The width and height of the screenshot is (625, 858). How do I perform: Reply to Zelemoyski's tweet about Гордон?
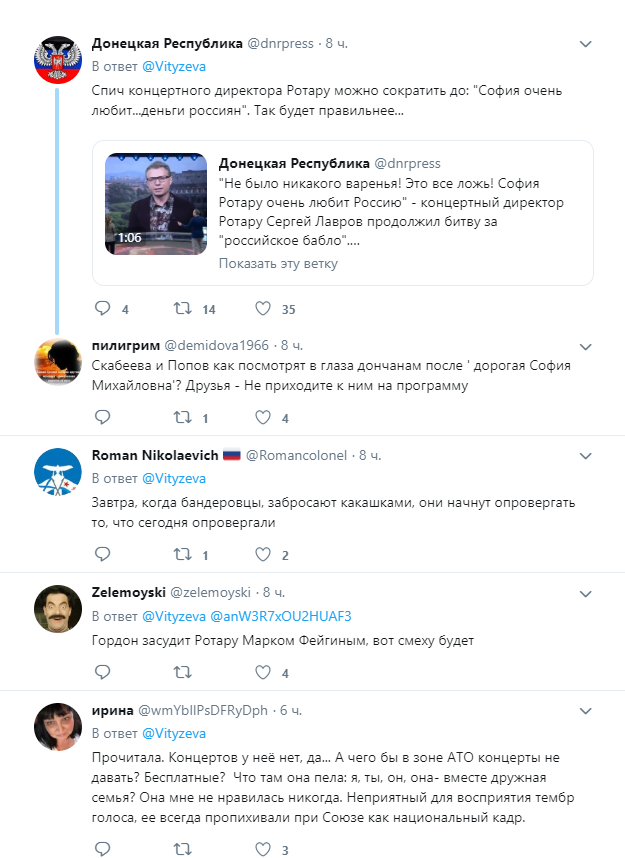pos(103,672)
